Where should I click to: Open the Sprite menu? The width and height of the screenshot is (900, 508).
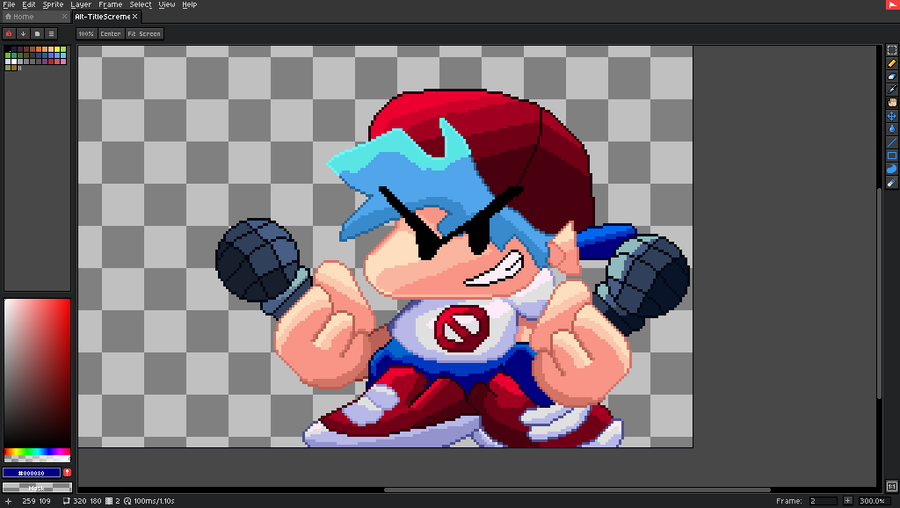53,5
